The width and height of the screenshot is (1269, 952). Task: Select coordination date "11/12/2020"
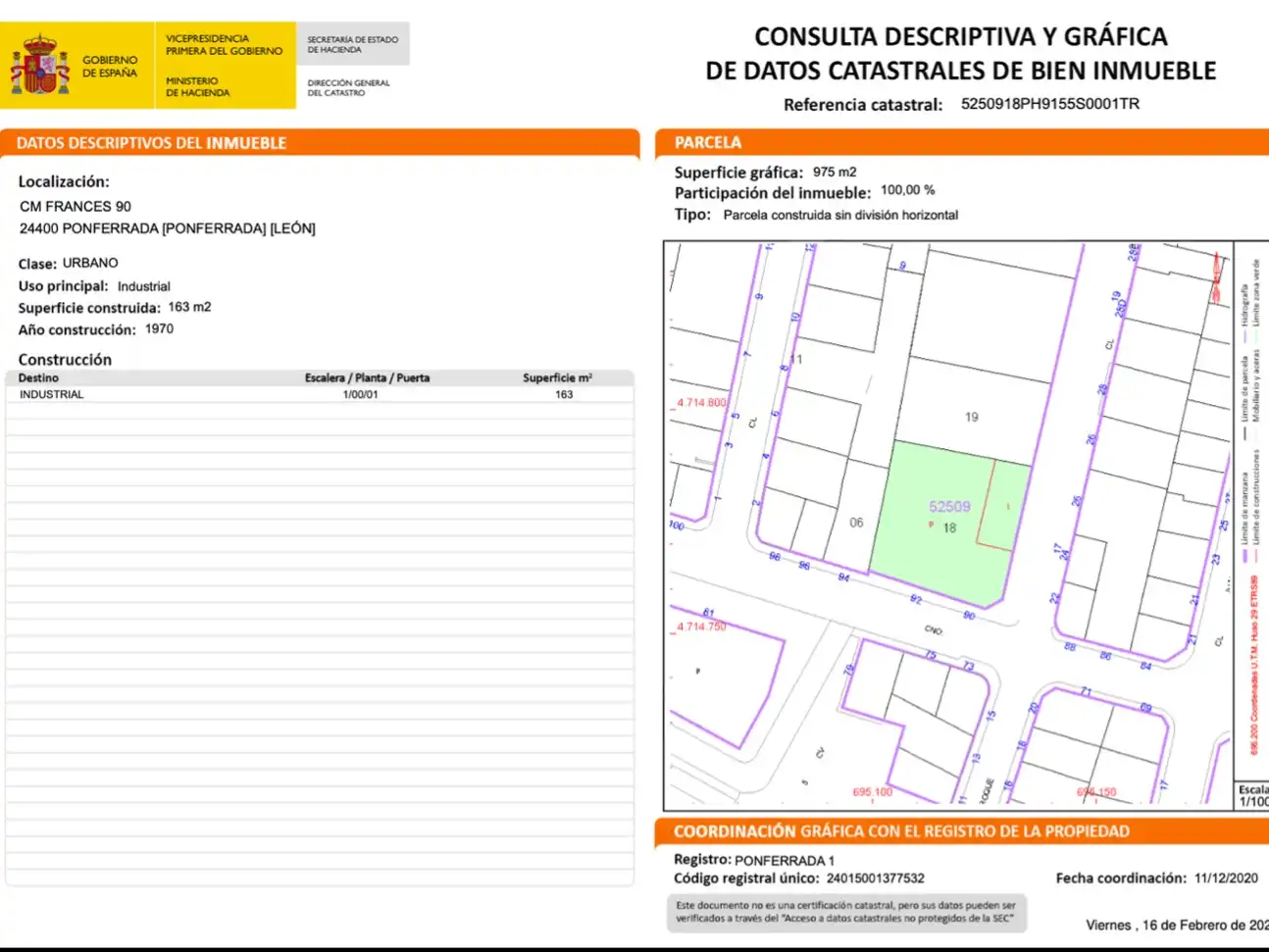1226,878
